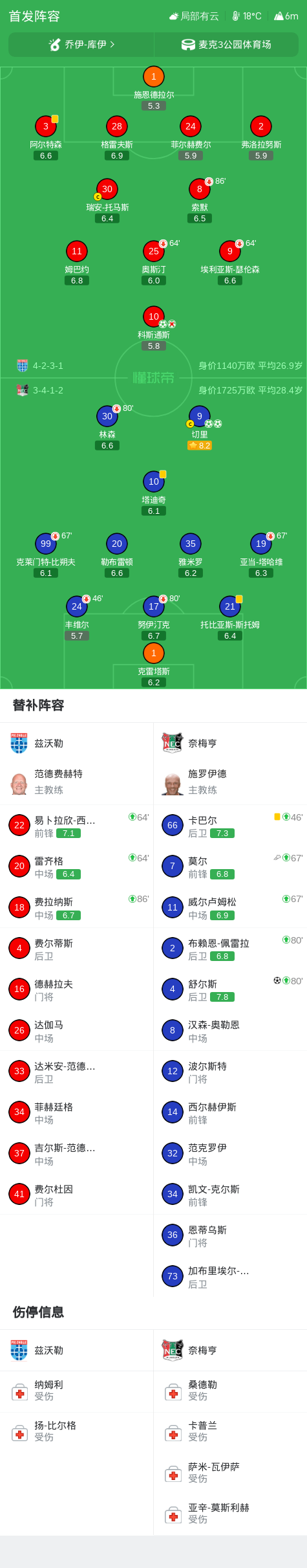
Task: Tap 瑞安-托马斯 captain number 30 icon
Action: pyautogui.click(x=107, y=189)
